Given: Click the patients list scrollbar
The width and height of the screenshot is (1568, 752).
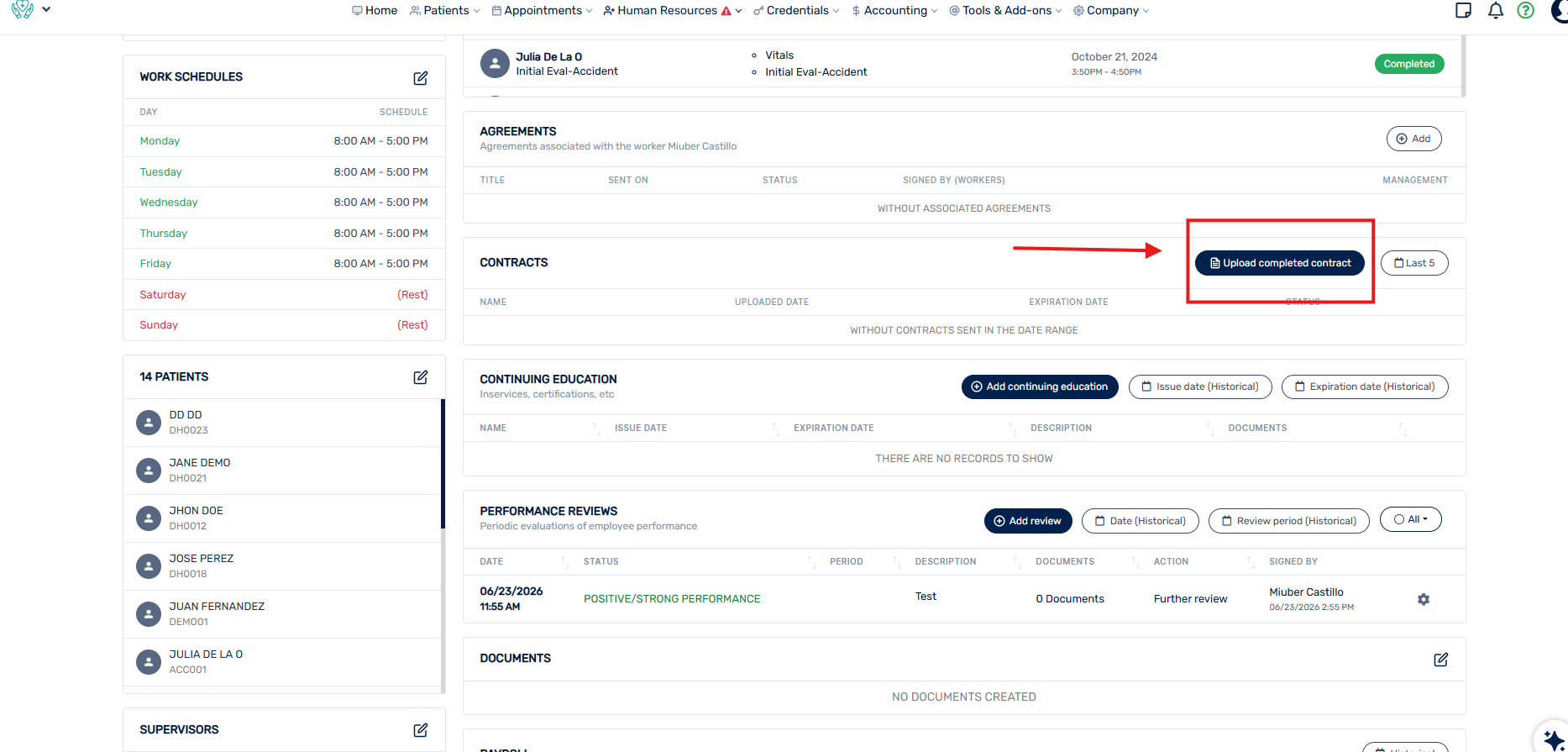Looking at the screenshot, I should pyautogui.click(x=443, y=464).
